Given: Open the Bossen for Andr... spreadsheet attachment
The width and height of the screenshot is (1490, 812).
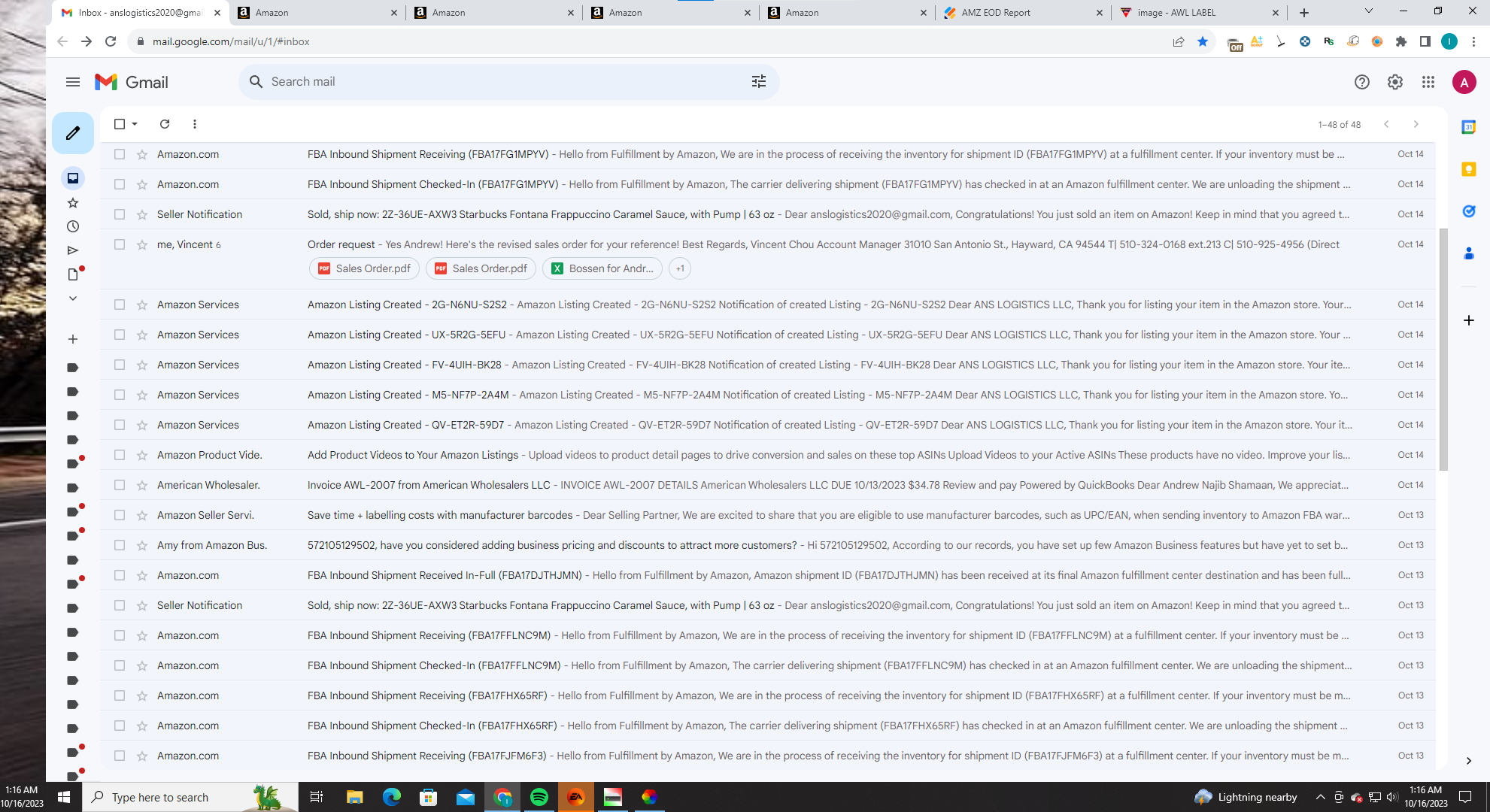Looking at the screenshot, I should pyautogui.click(x=602, y=268).
